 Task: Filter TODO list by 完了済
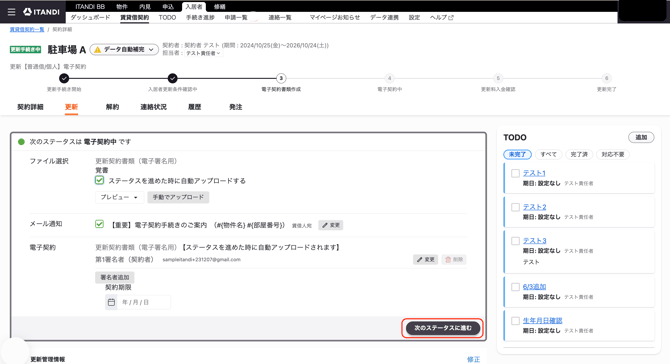pyautogui.click(x=579, y=154)
